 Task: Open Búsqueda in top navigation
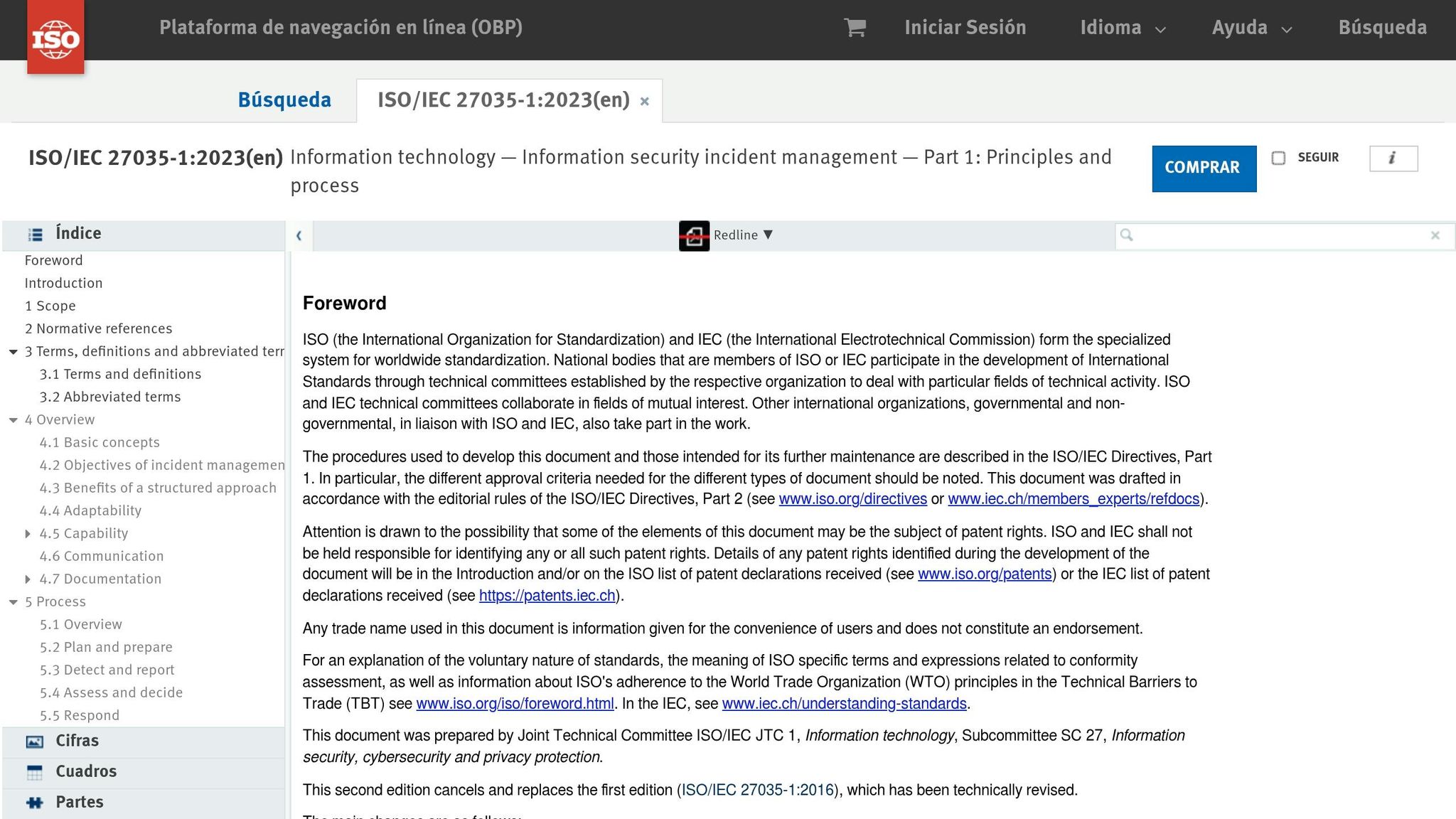click(x=1382, y=28)
